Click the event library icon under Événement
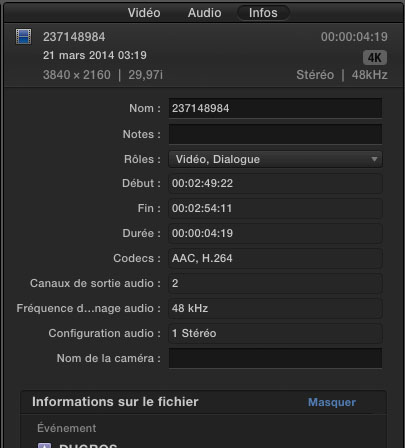The image size is (405, 448). (x=44, y=445)
